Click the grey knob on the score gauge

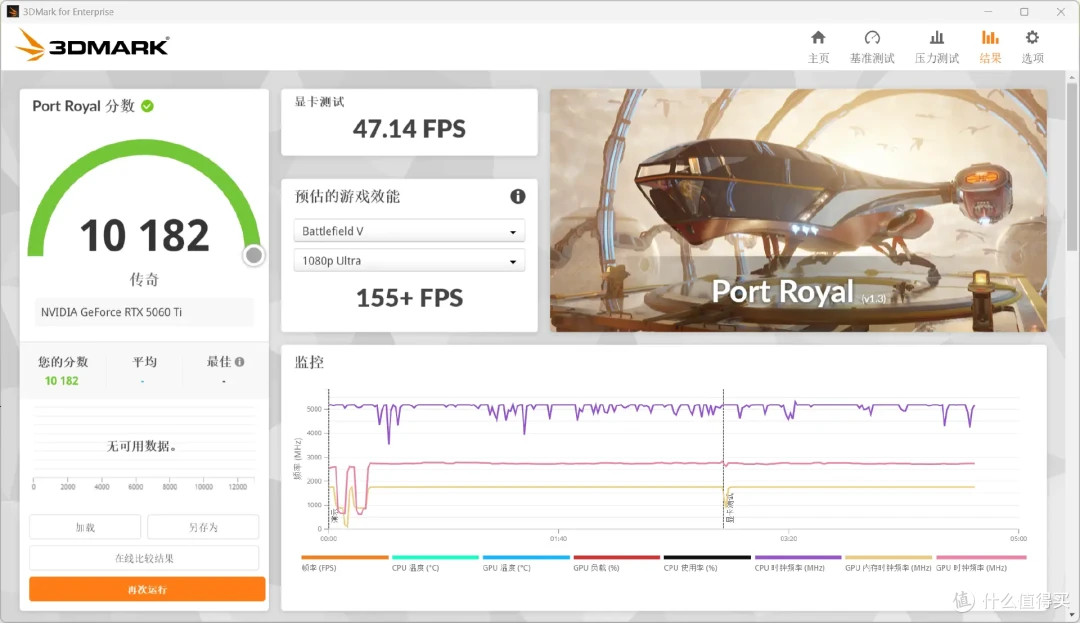[x=253, y=255]
